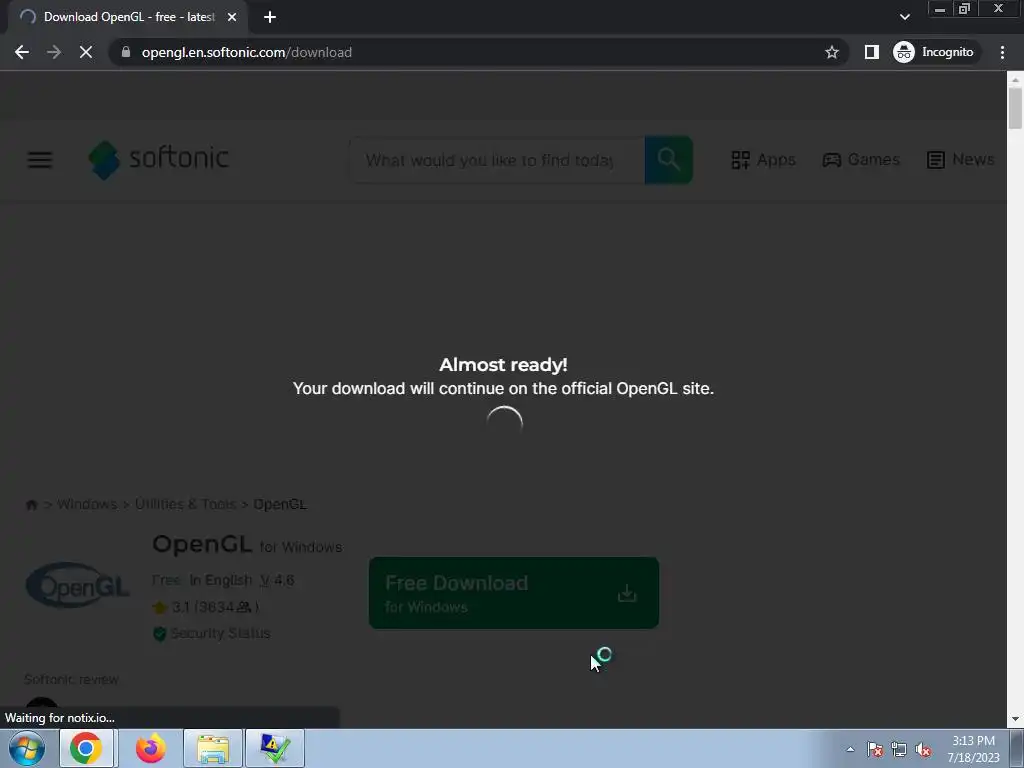Open the side panel icon in Chrome toolbar

(x=871, y=52)
